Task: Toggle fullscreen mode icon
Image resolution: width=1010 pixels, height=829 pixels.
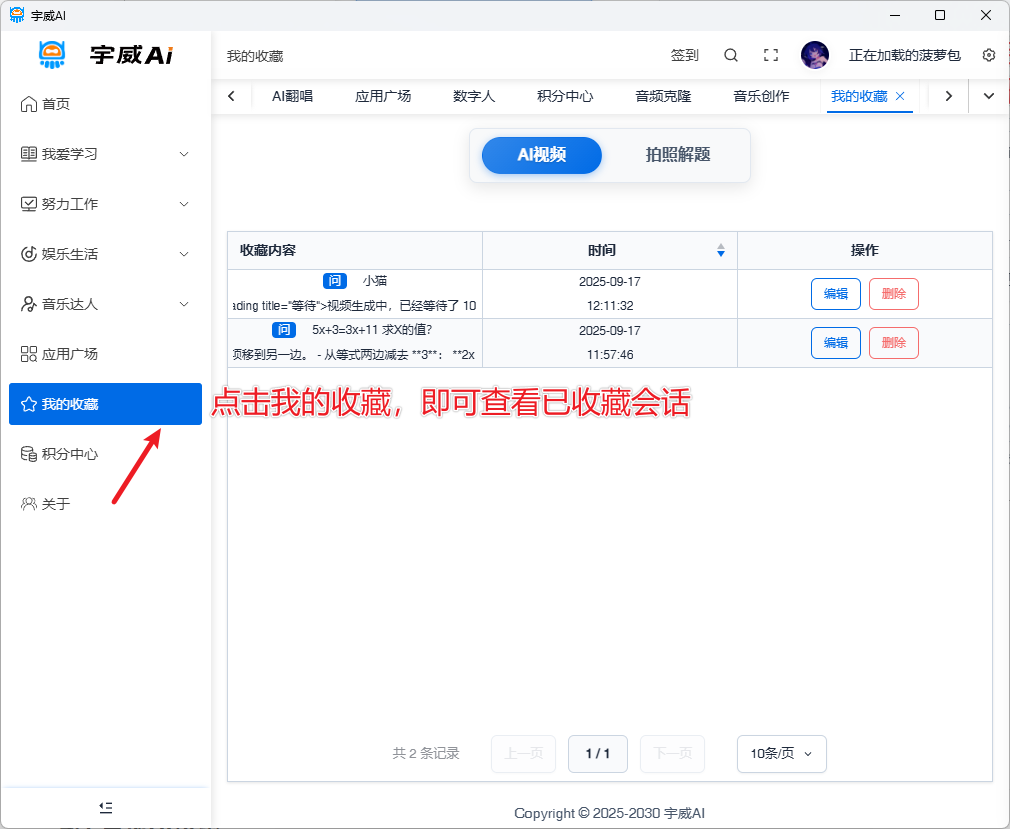Action: (771, 55)
